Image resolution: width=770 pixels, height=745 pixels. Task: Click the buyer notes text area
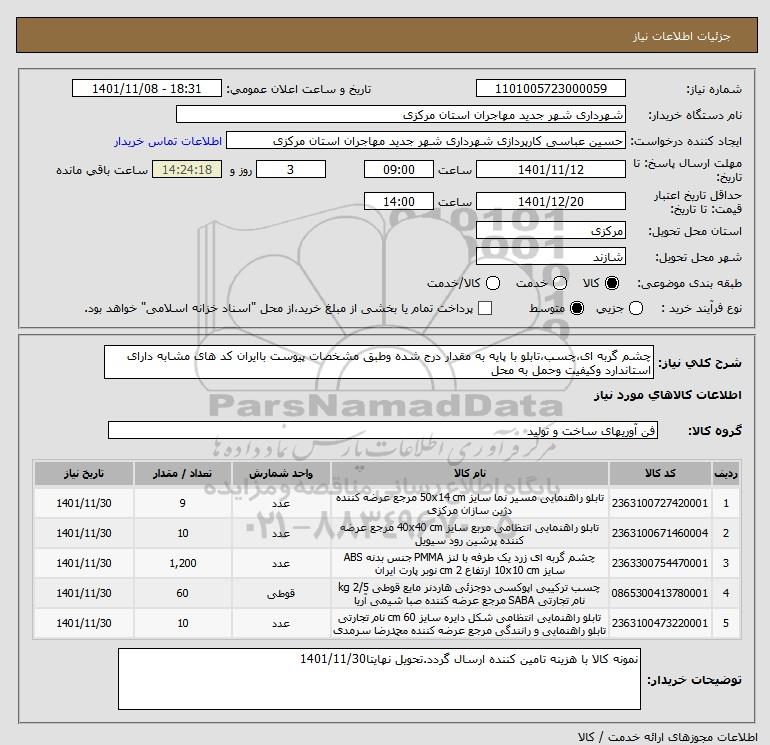click(x=379, y=679)
